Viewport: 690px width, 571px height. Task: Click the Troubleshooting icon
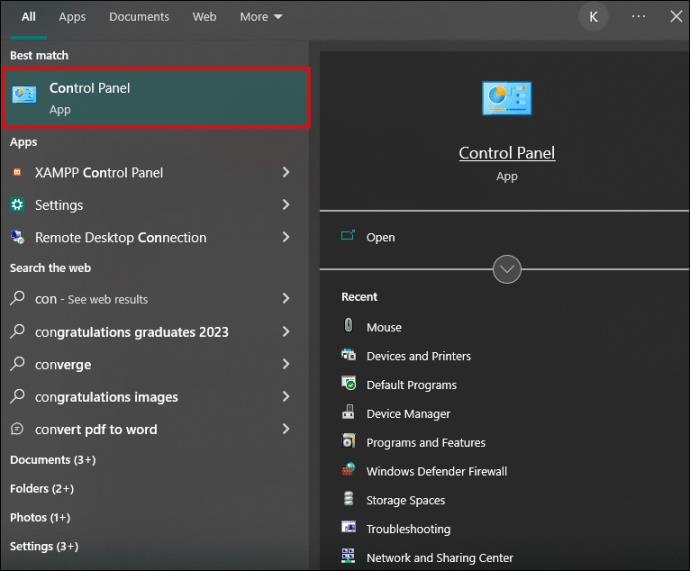point(349,527)
